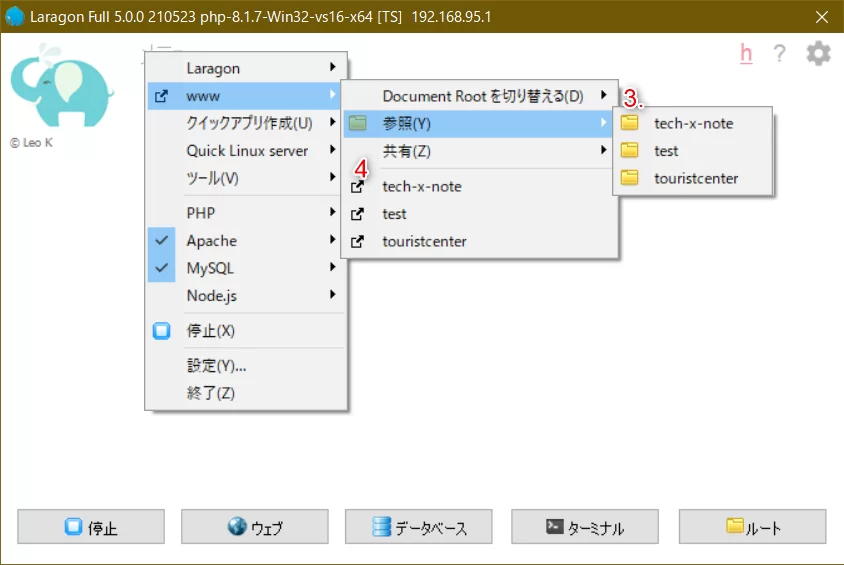Click external-link icon beside test site
Viewport: 844px width, 565px height.
click(x=357, y=214)
